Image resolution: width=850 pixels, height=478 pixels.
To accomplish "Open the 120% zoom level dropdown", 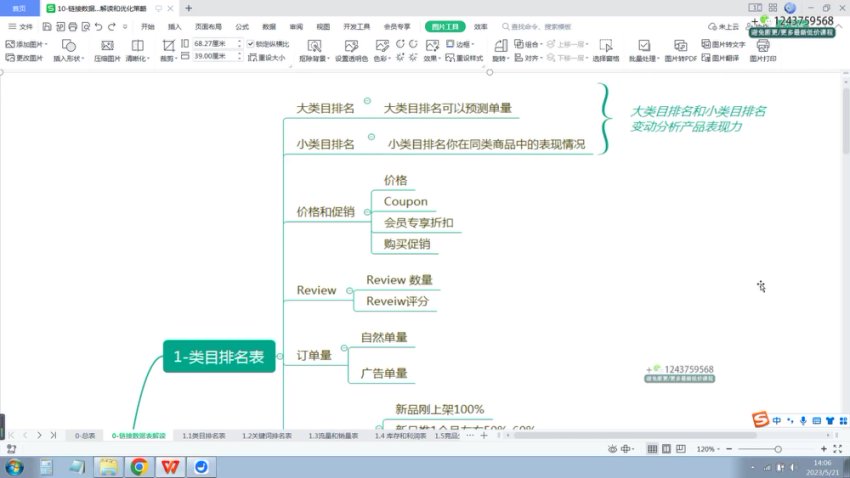I will 710,449.
